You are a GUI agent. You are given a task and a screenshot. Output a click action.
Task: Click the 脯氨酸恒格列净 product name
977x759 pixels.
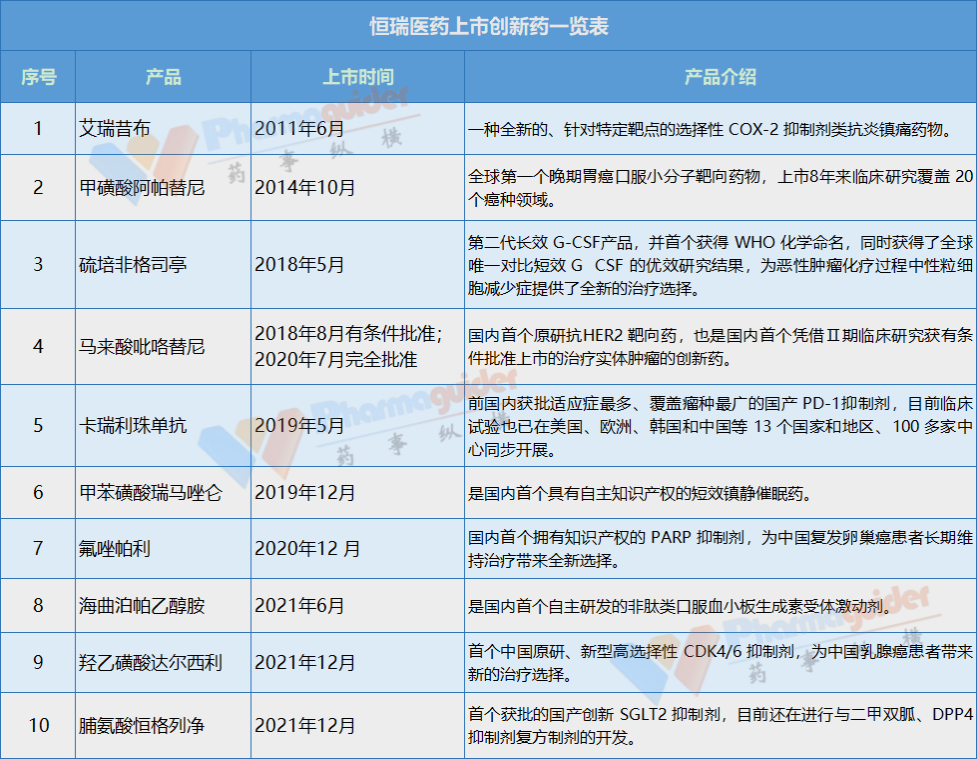142,725
